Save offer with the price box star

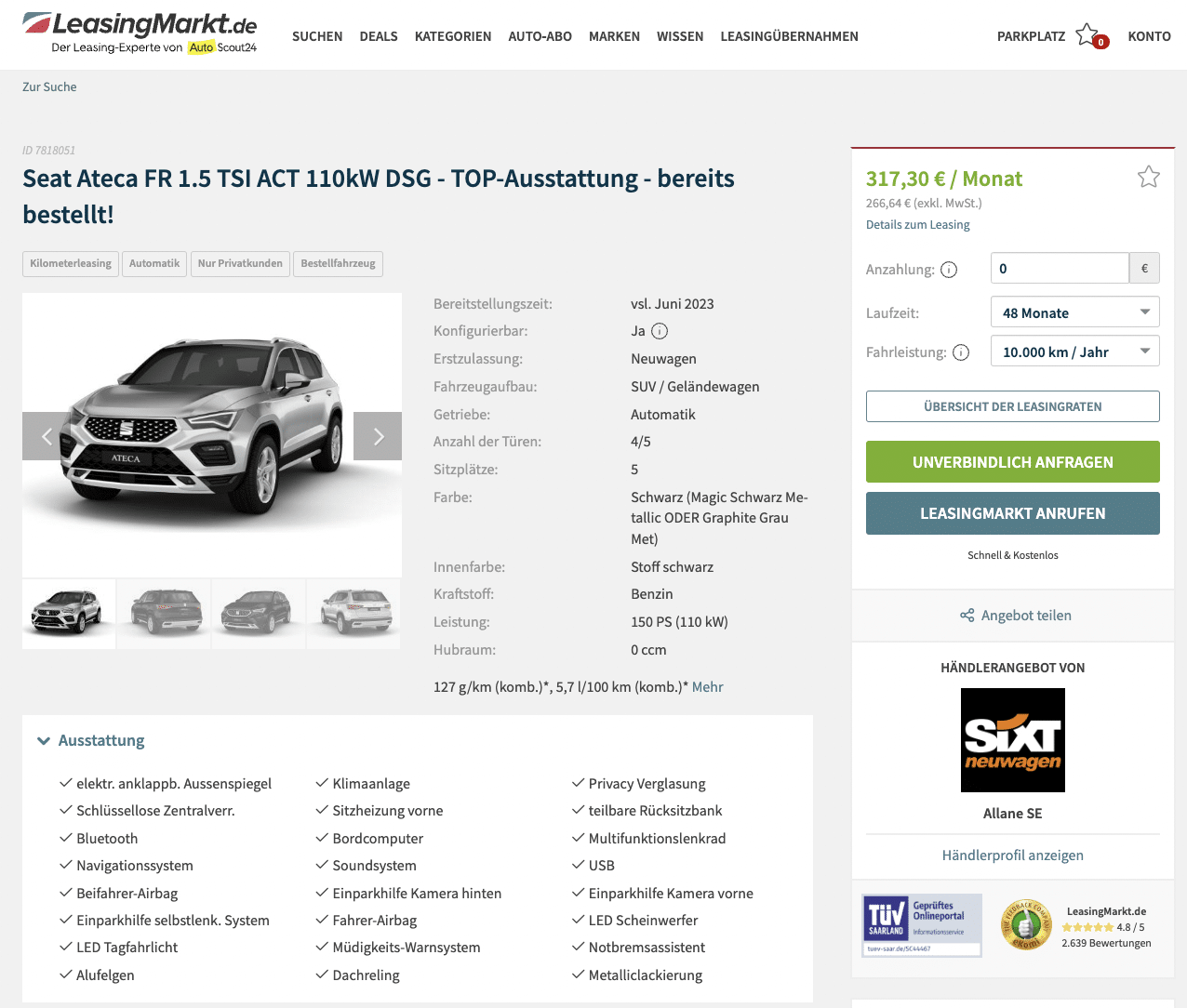[1149, 177]
